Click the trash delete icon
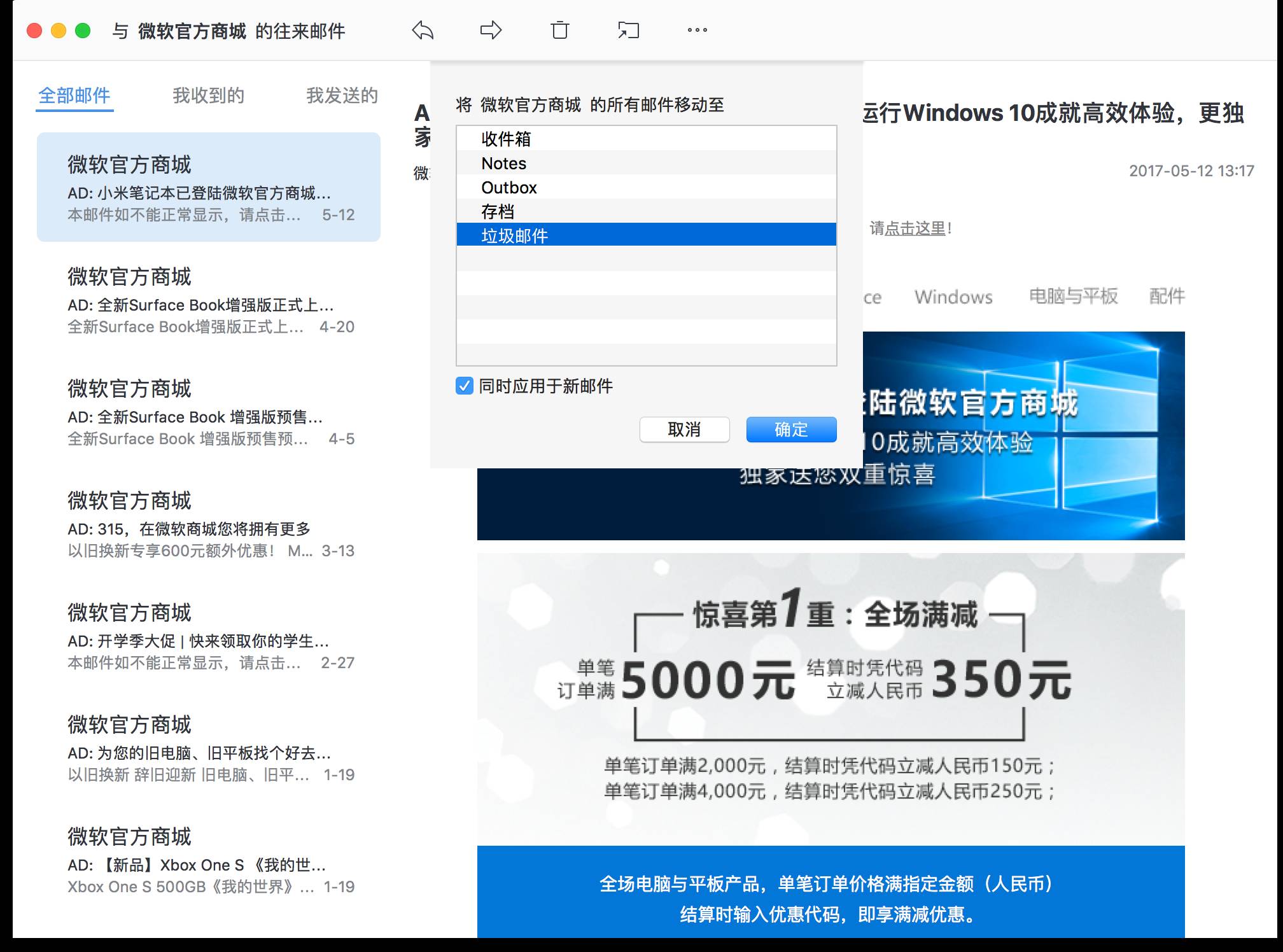The width and height of the screenshot is (1283, 952). [559, 30]
